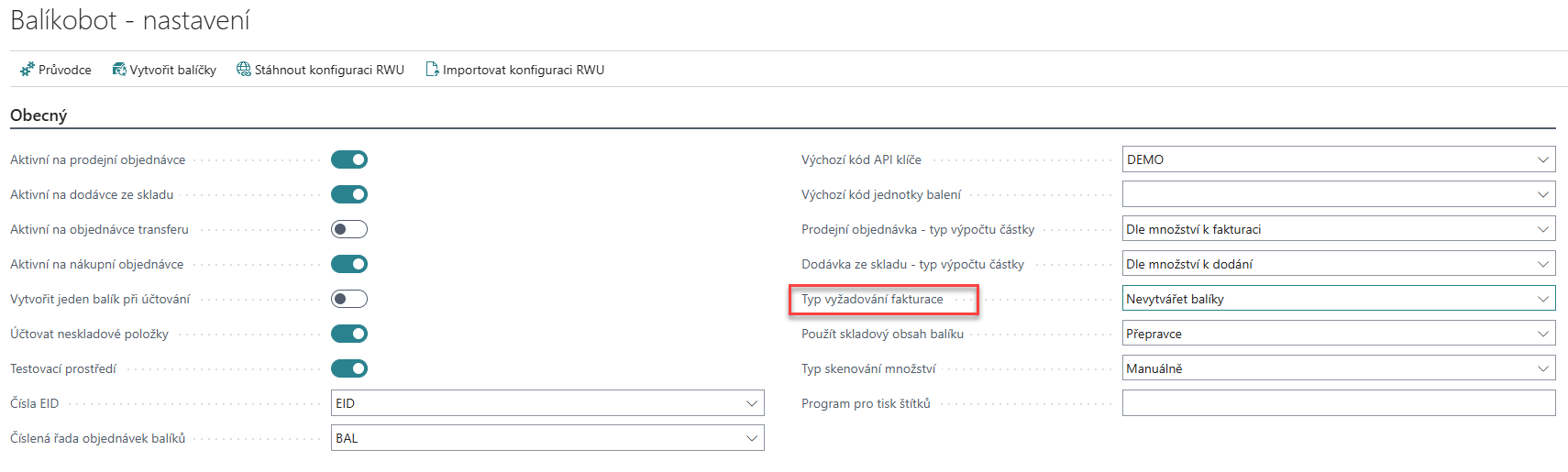The image size is (1568, 472).
Task: Expand Výchozí kód jednotky balení dropdown arrow
Action: (x=1543, y=194)
